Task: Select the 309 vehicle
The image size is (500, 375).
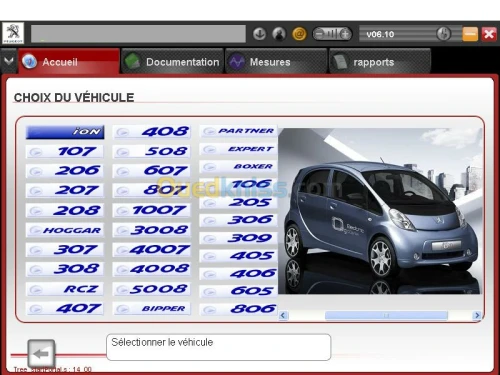Action: pos(238,238)
